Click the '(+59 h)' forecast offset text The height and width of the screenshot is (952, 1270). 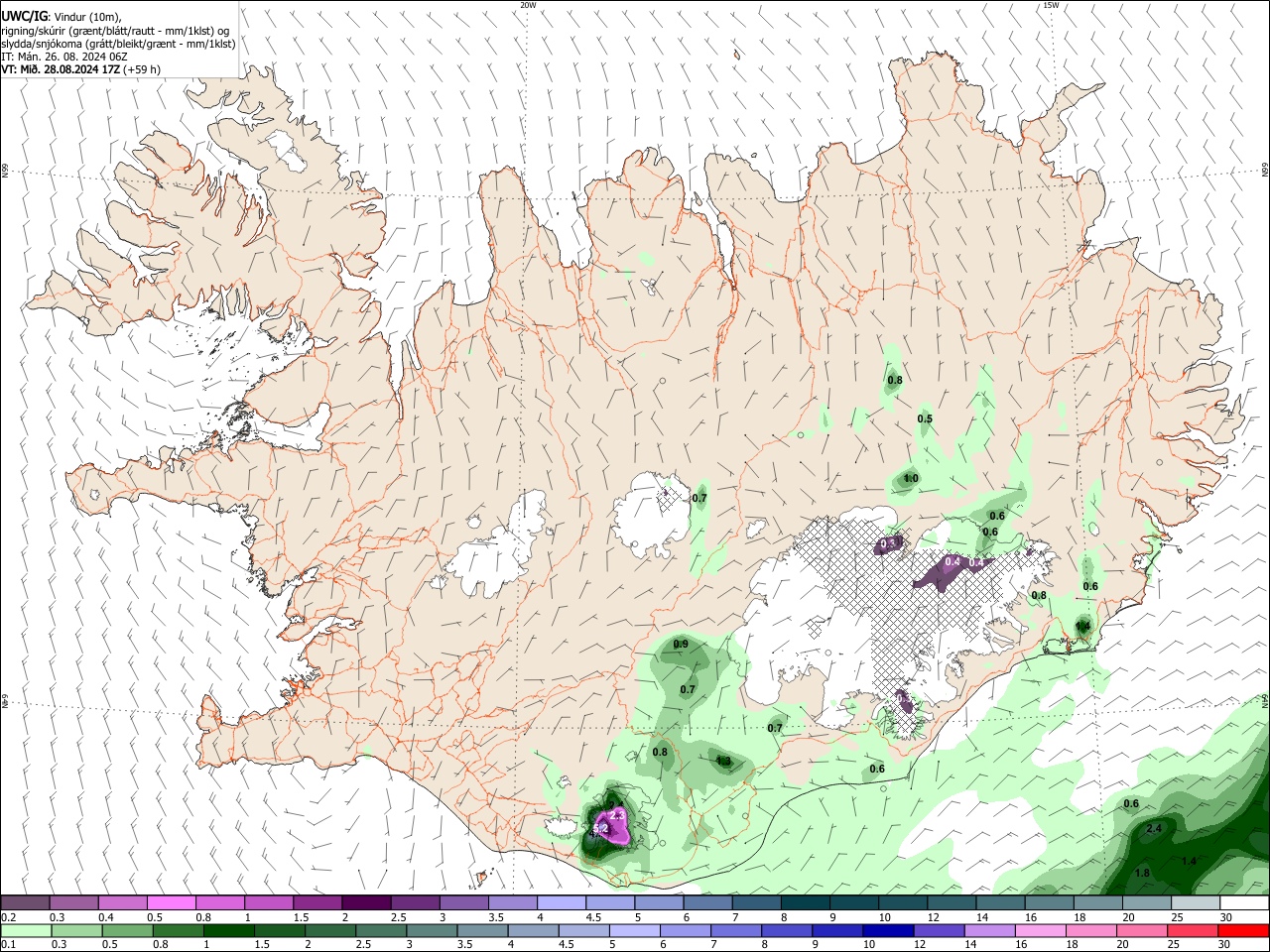pos(142,69)
